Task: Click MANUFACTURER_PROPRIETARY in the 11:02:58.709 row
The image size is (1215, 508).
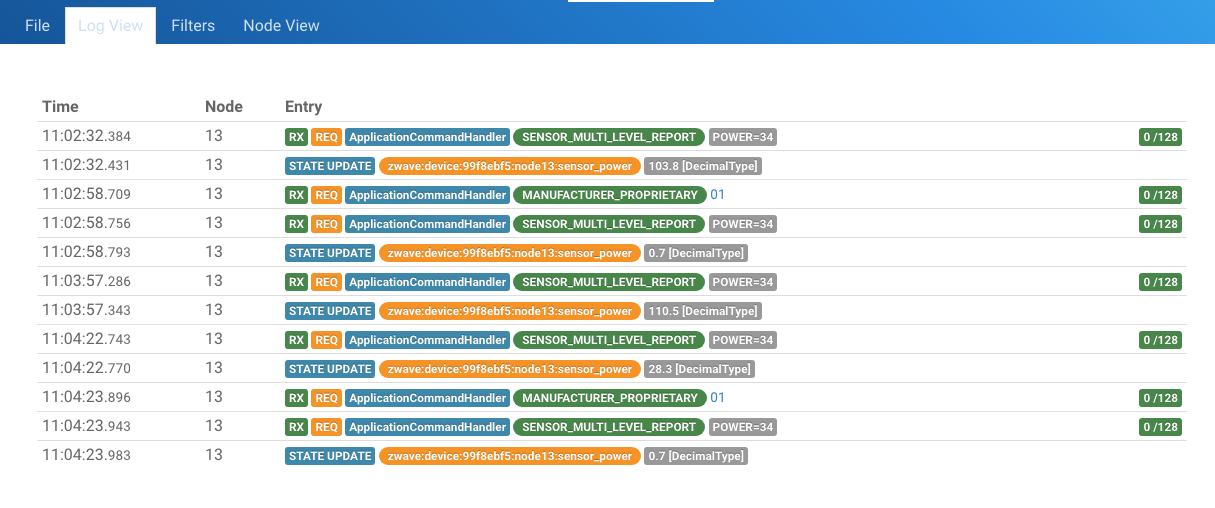Action: (609, 195)
